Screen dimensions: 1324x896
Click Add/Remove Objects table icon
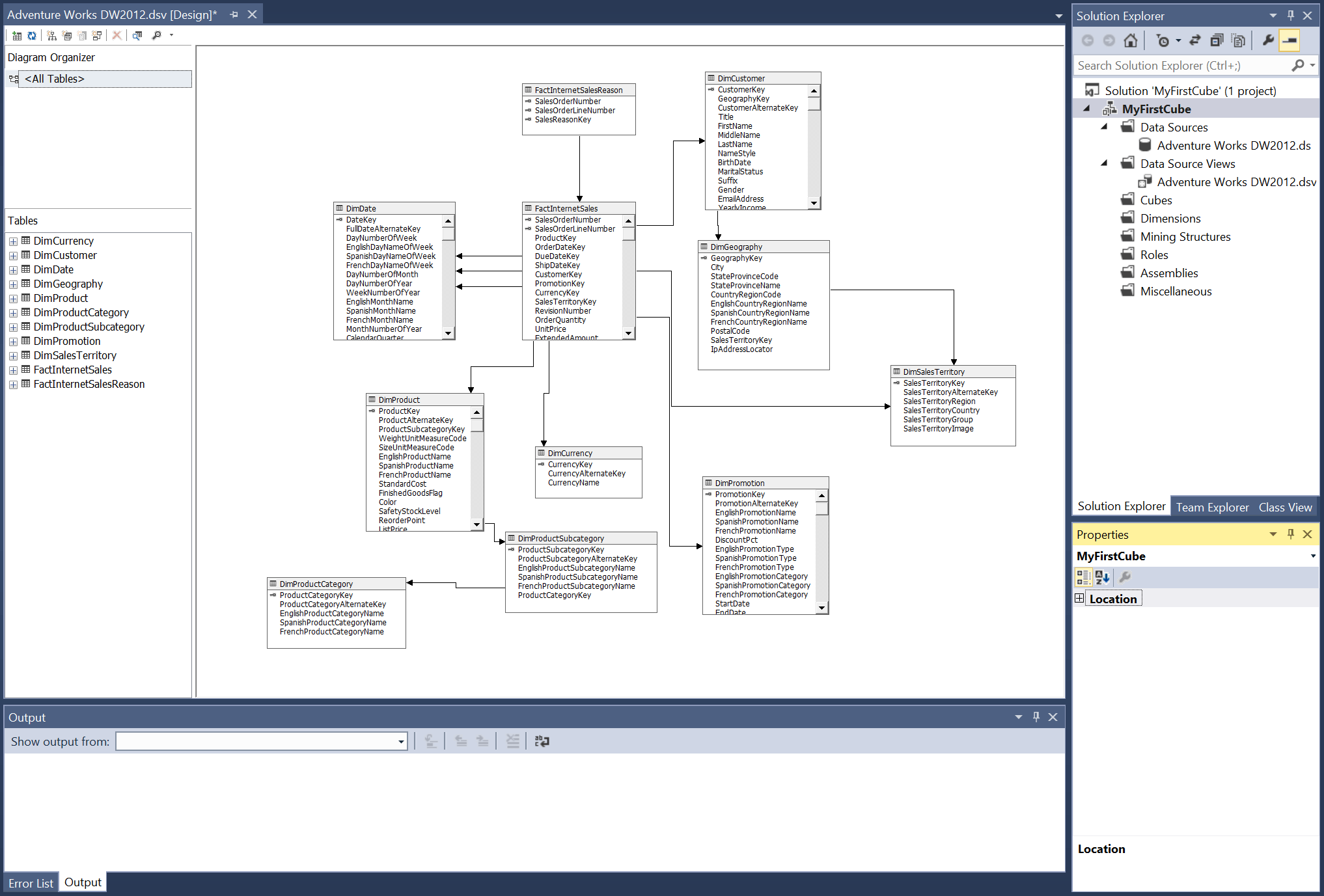click(17, 36)
